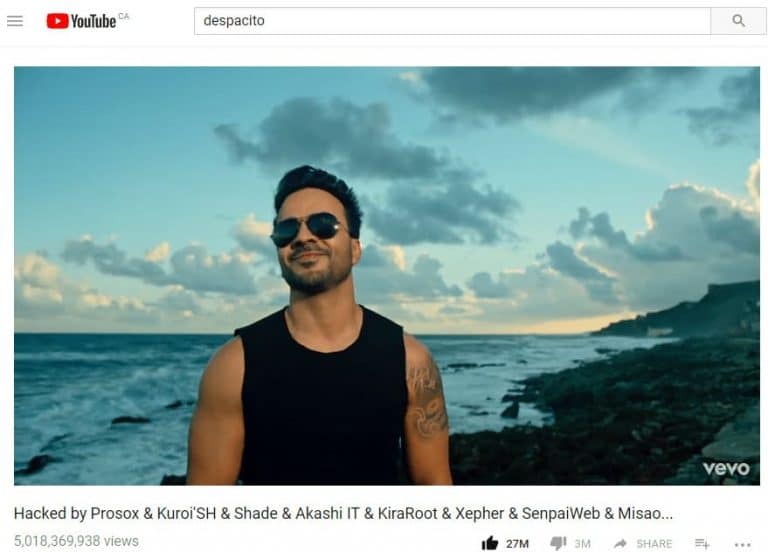Open the three-dot more actions menu
This screenshot has height=552, width=768.
coord(743,544)
